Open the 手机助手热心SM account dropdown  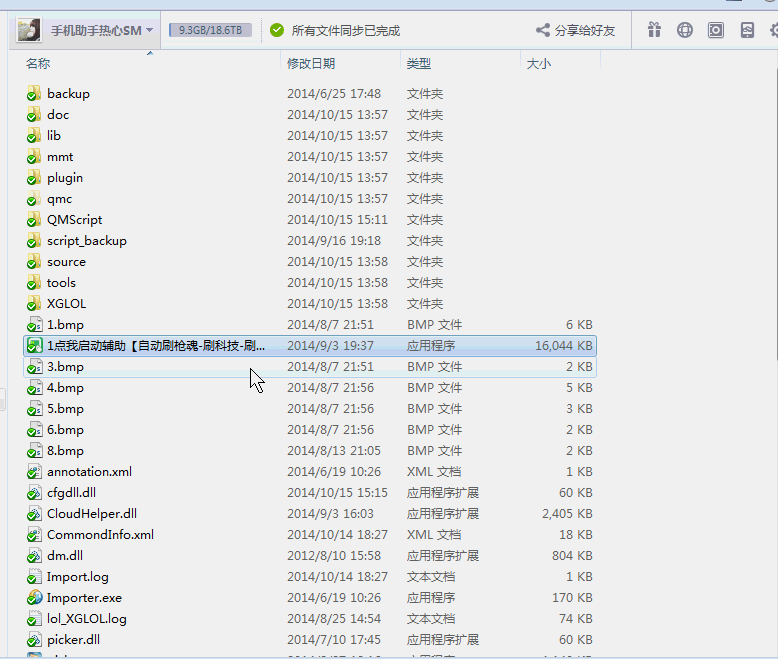[102, 31]
